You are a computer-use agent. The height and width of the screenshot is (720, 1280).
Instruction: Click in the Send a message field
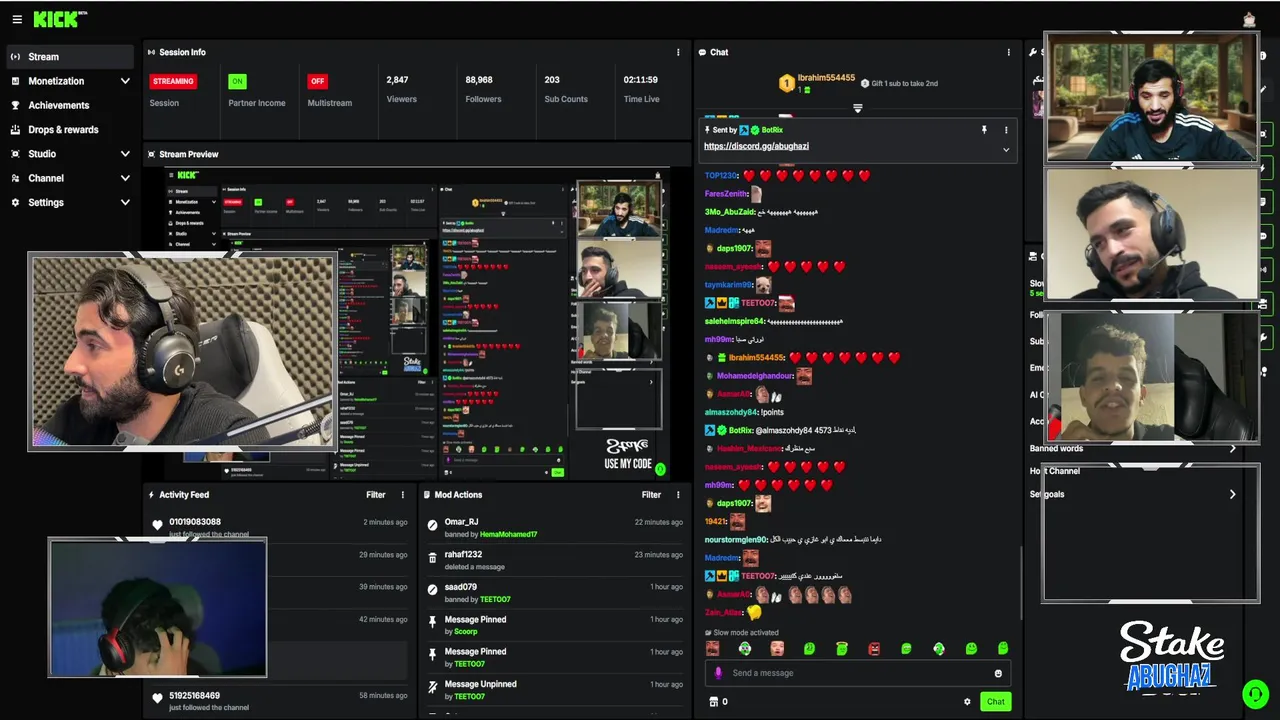858,673
